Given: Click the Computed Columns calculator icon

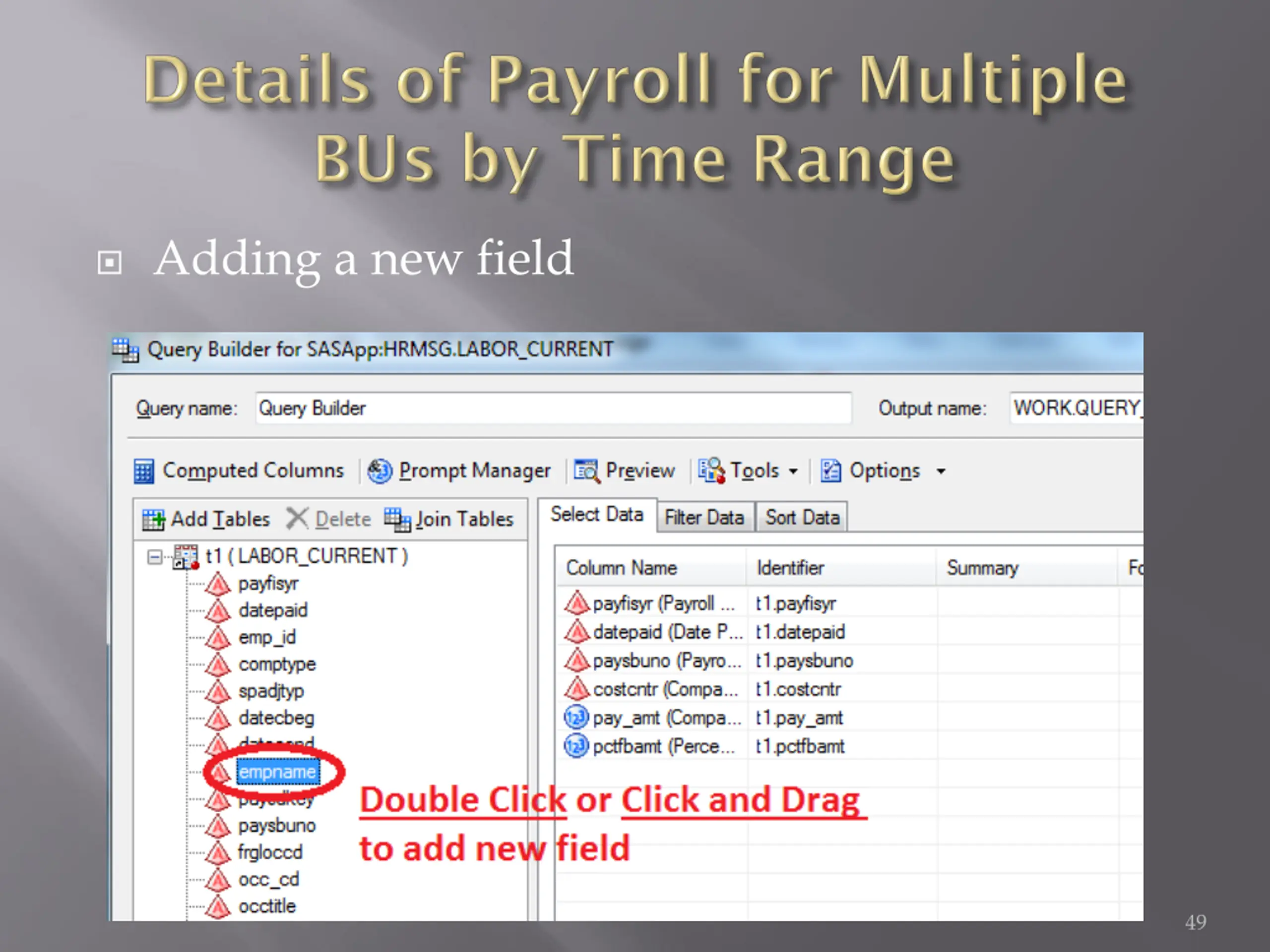Looking at the screenshot, I should 143,472.
